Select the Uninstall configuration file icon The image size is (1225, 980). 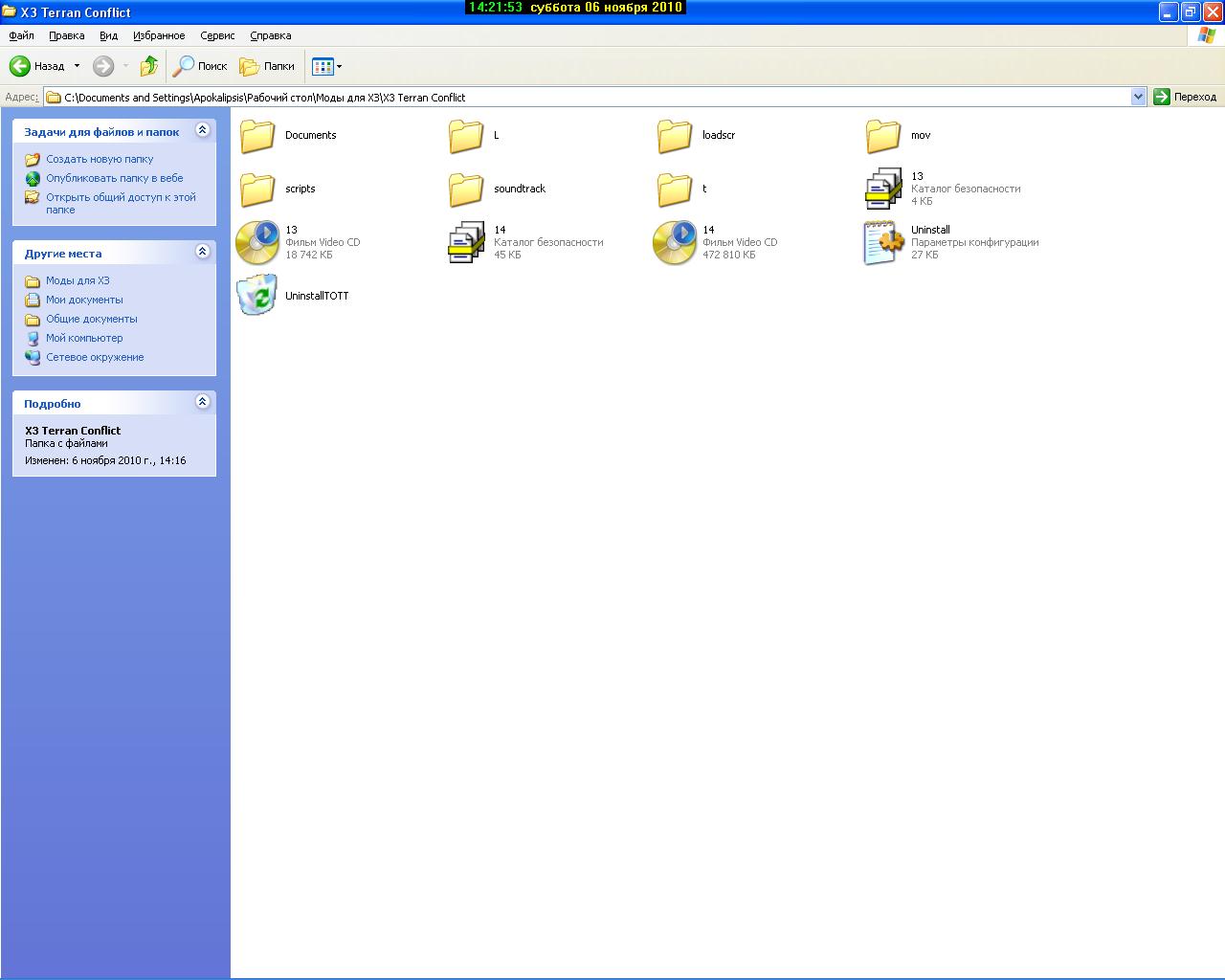883,242
